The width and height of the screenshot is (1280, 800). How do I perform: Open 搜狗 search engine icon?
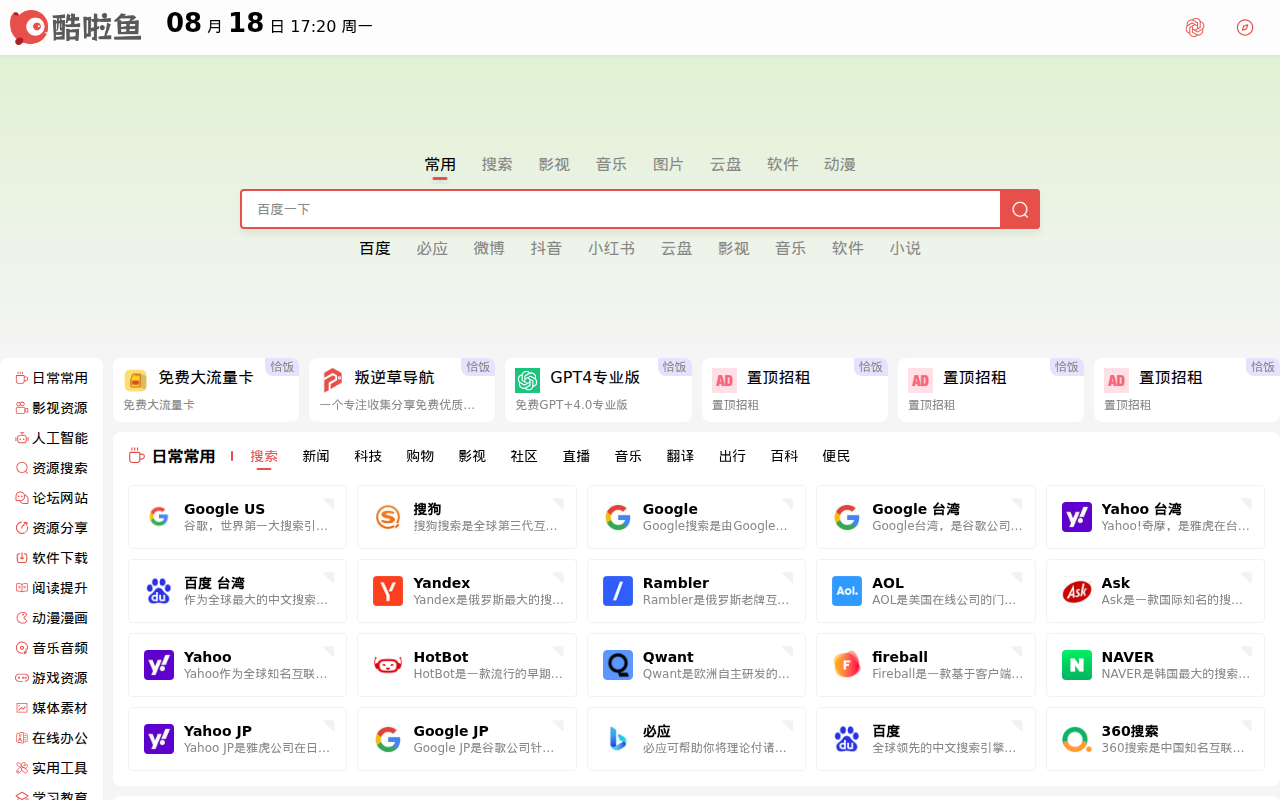[x=388, y=517]
